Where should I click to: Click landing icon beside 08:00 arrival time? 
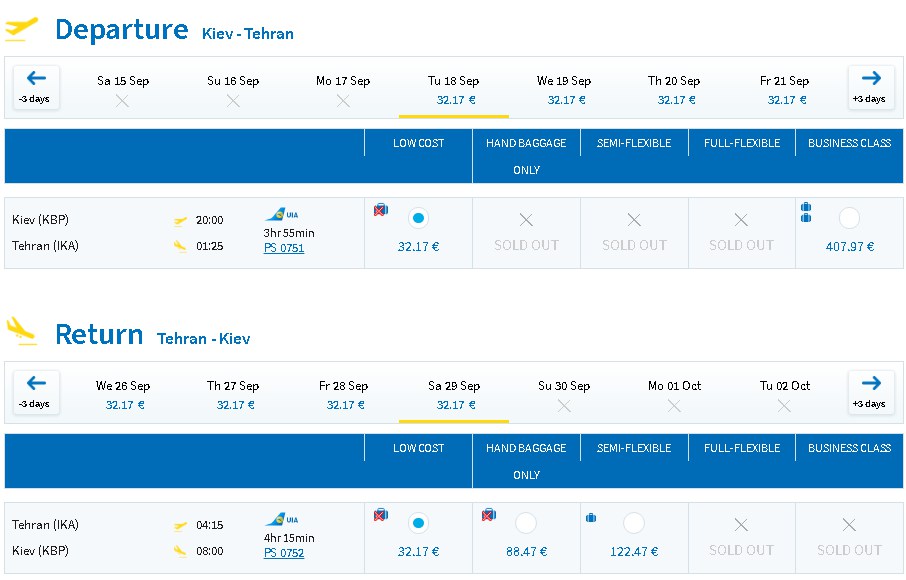pyautogui.click(x=180, y=552)
